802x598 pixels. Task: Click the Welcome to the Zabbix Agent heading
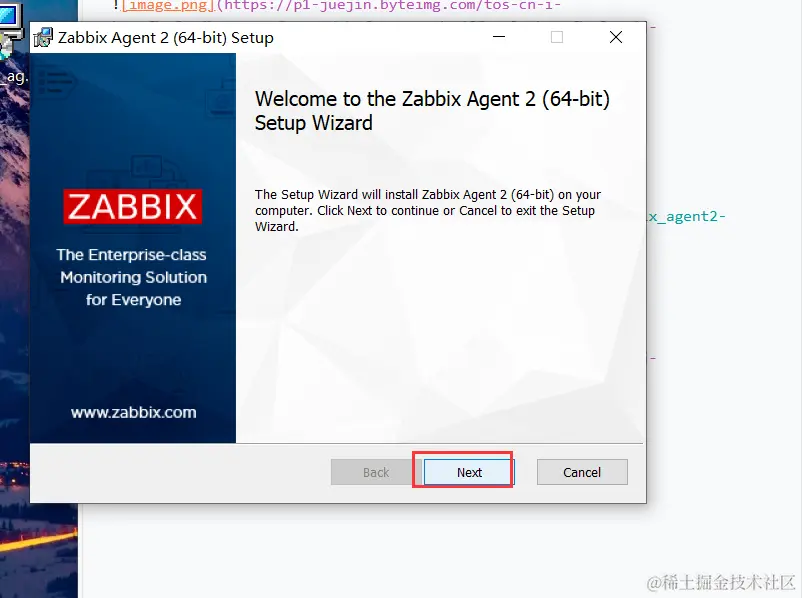(432, 110)
